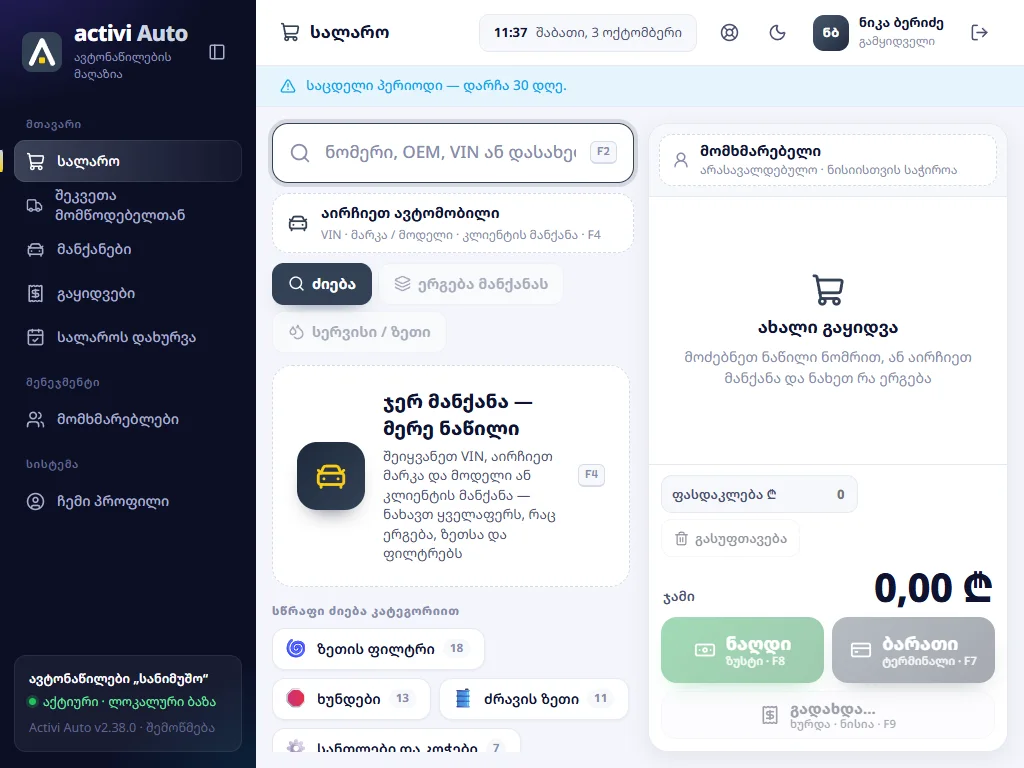1024x768 pixels.
Task: Pay with ბარათი card button
Action: coord(914,650)
